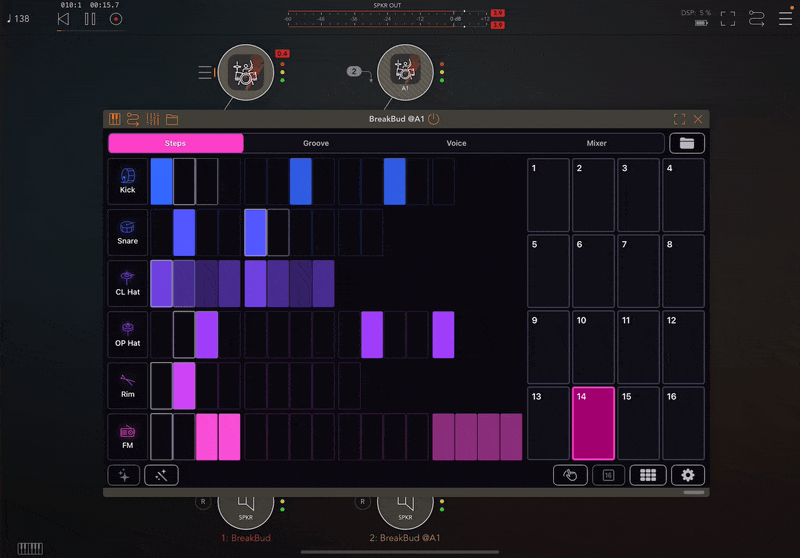
Task: Select pattern slot 10
Action: 593,347
